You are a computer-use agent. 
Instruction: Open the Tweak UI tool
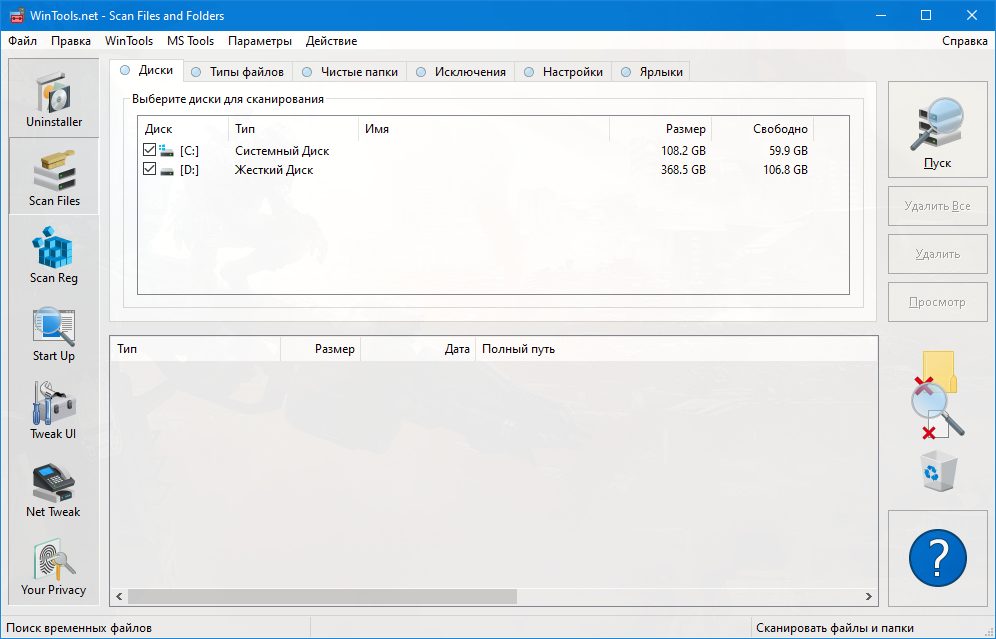click(54, 411)
